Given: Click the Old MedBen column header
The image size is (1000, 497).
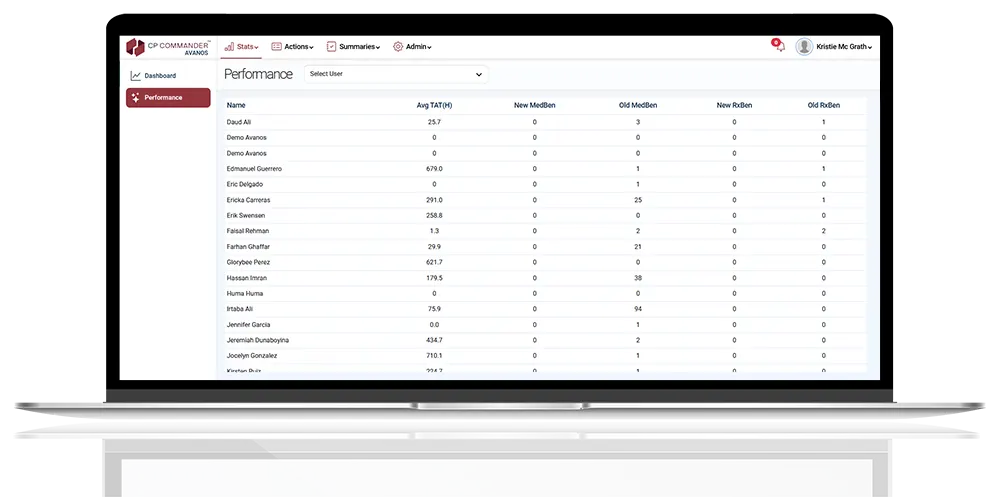Looking at the screenshot, I should [638, 105].
